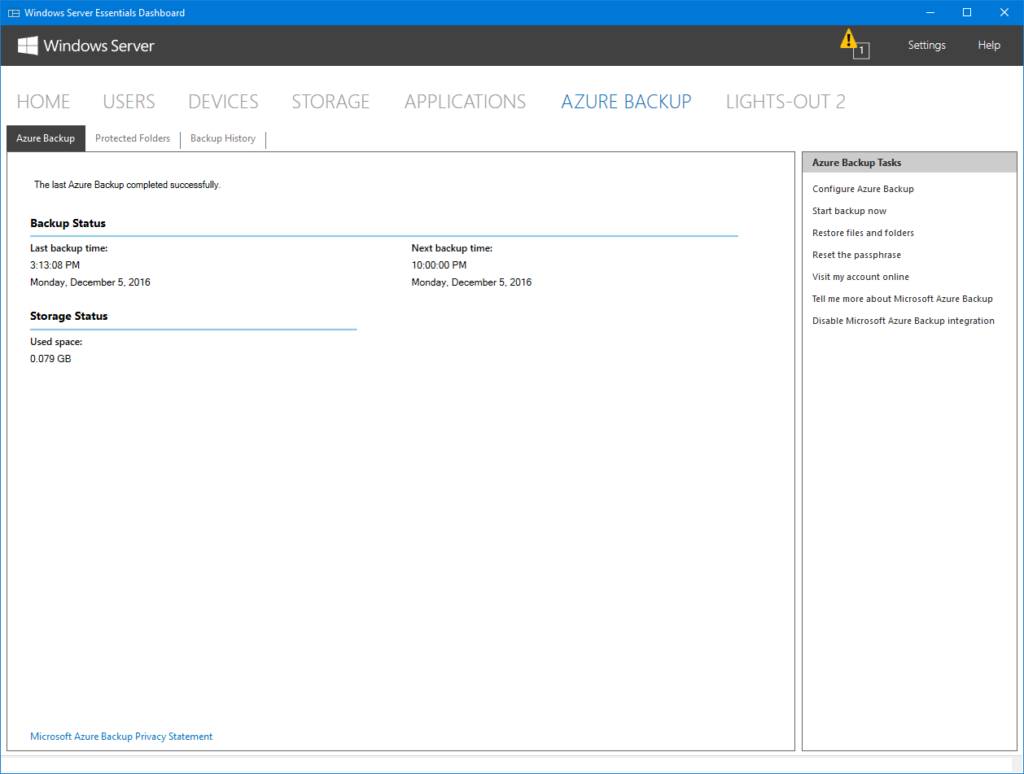Click Reset the passphrase

[x=856, y=255]
